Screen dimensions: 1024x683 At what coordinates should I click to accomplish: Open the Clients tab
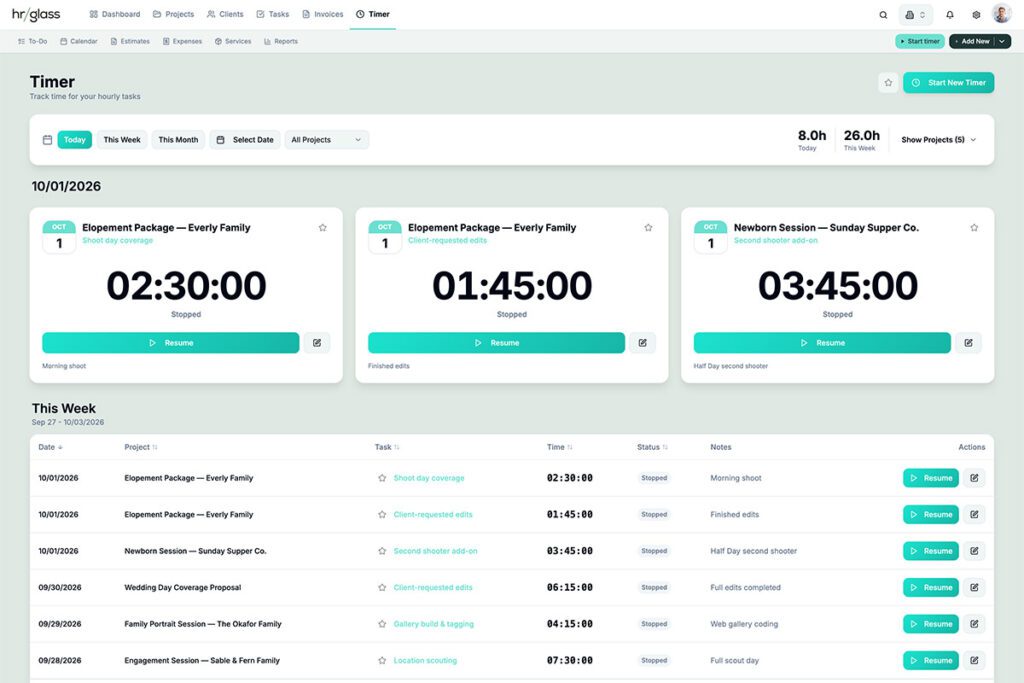[225, 14]
